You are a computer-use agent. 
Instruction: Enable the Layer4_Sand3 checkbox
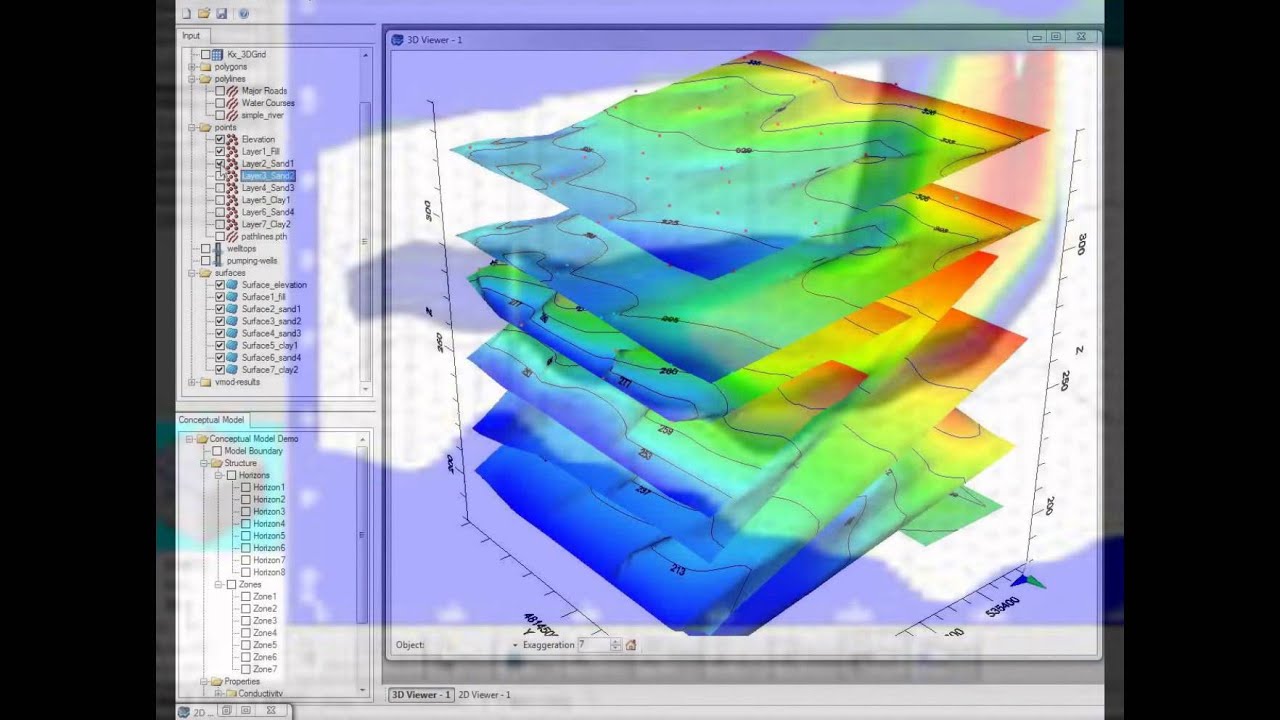(x=219, y=188)
